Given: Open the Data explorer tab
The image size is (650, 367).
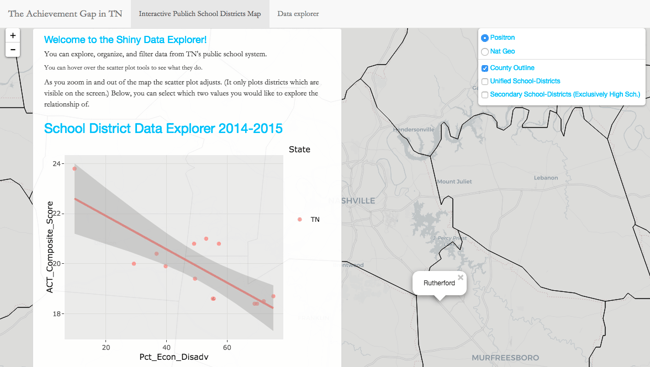Looking at the screenshot, I should [298, 14].
